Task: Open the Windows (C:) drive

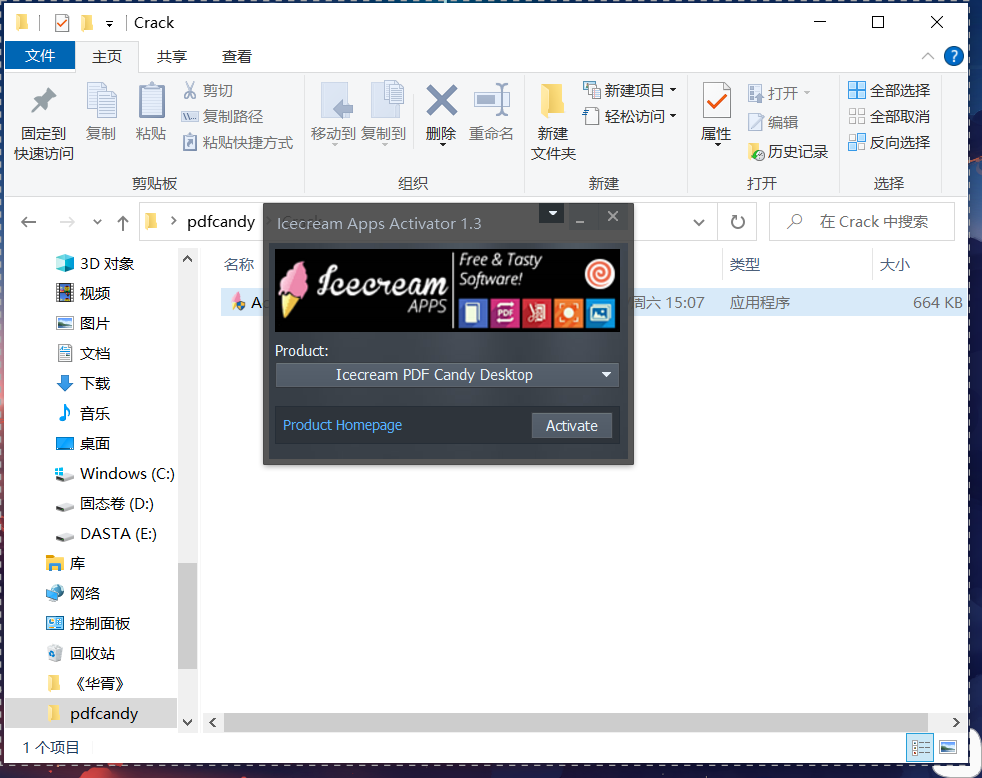Action: click(x=115, y=474)
